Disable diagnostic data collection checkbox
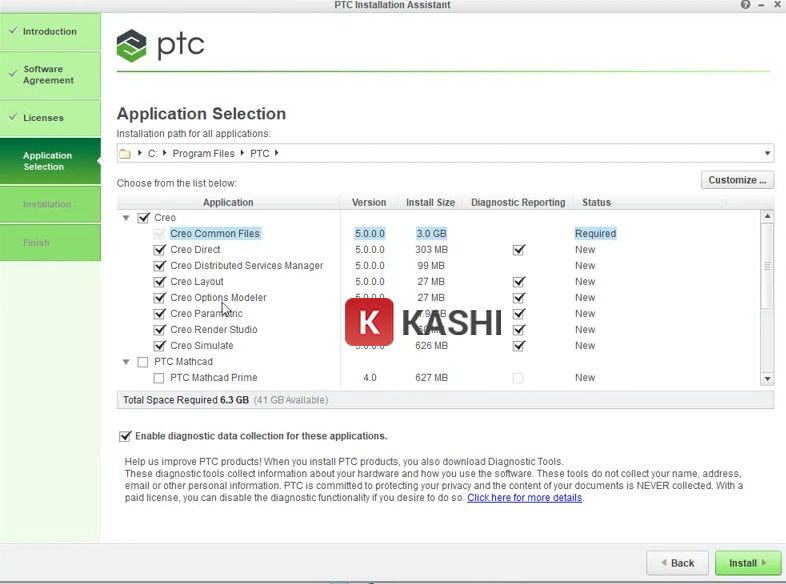786x584 pixels. [125, 436]
